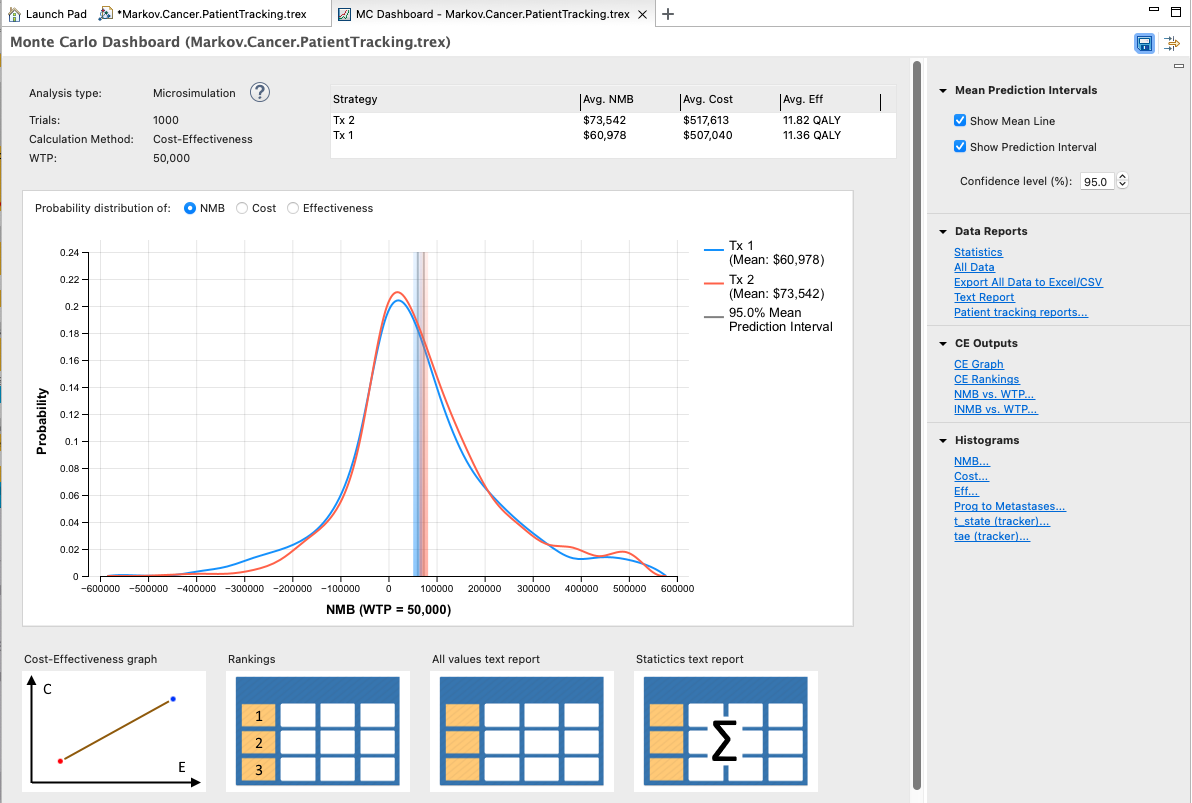Image resolution: width=1192 pixels, height=803 pixels.
Task: Click the Markov model icon on the file tab
Action: (102, 14)
